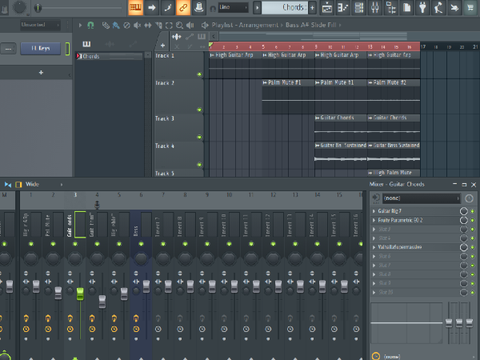Show patterns in picker via piano icon
Image resolution: width=480 pixels, height=360 pixels.
(87, 44)
